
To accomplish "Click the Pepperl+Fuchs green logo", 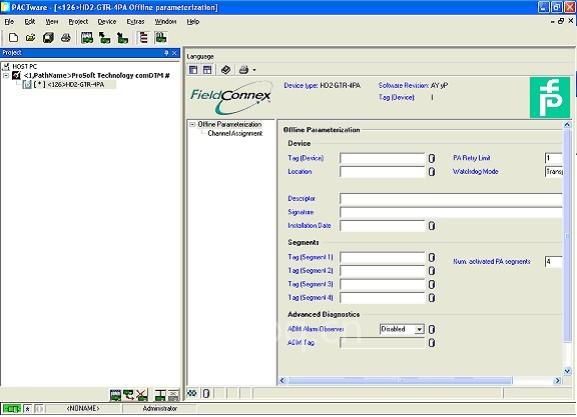I will pyautogui.click(x=550, y=98).
